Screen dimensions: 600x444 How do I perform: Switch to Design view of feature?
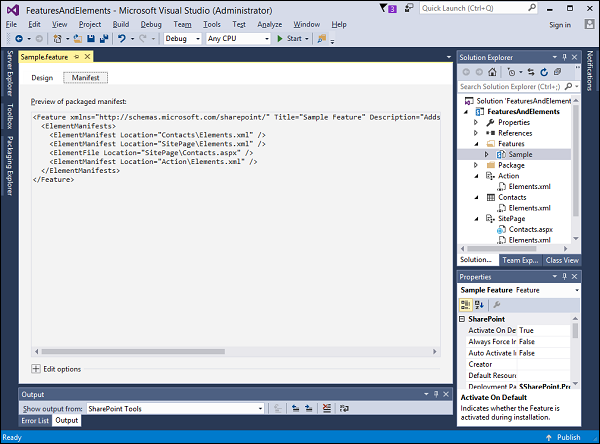(42, 77)
